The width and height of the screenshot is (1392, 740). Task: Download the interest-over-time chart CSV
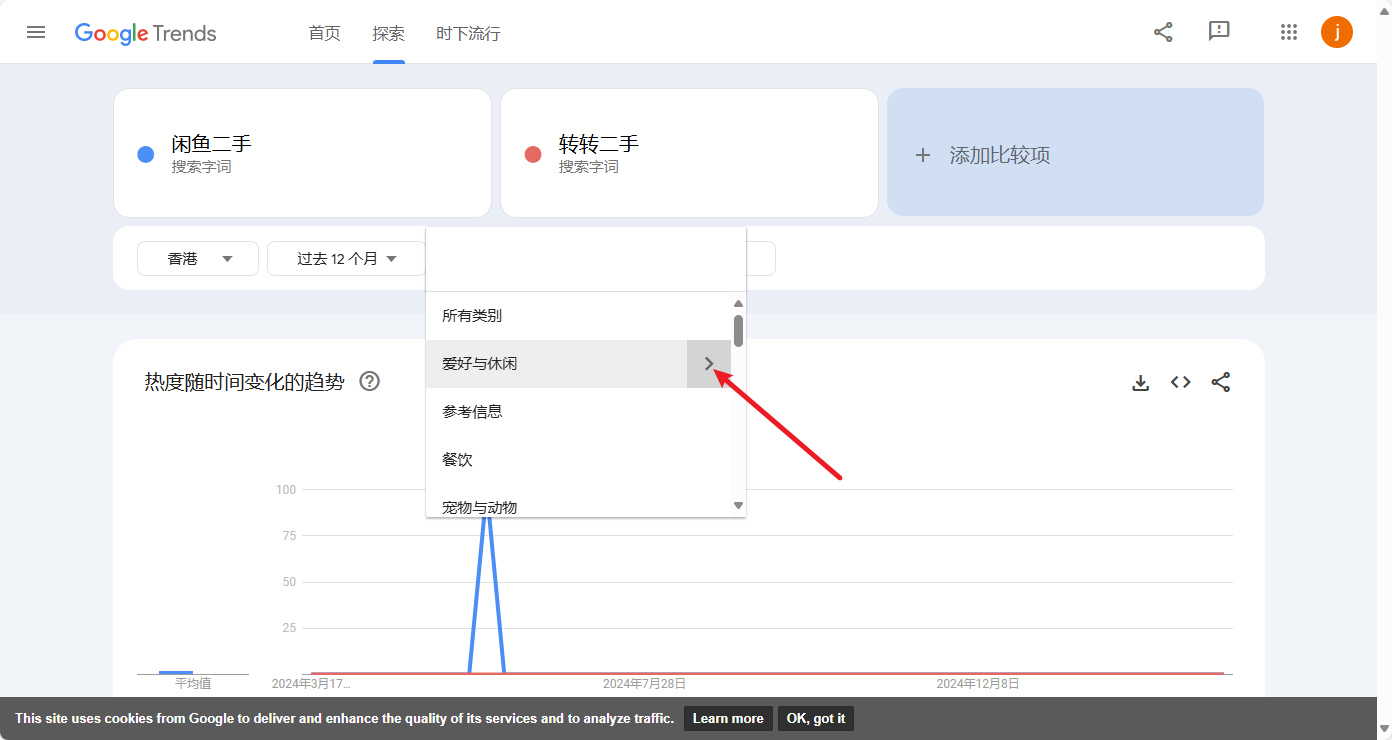[x=1141, y=382]
